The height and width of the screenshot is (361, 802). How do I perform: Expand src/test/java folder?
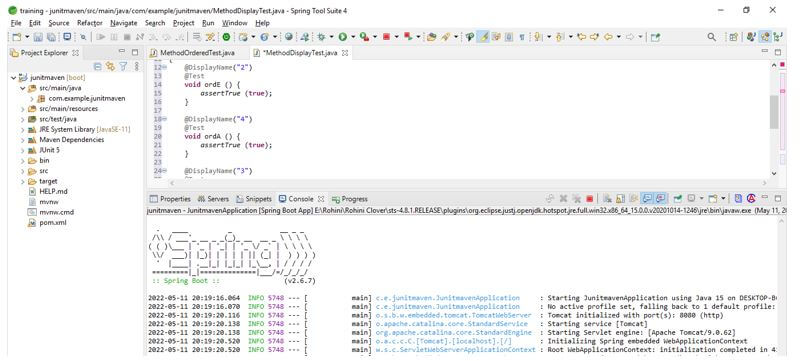[x=23, y=119]
